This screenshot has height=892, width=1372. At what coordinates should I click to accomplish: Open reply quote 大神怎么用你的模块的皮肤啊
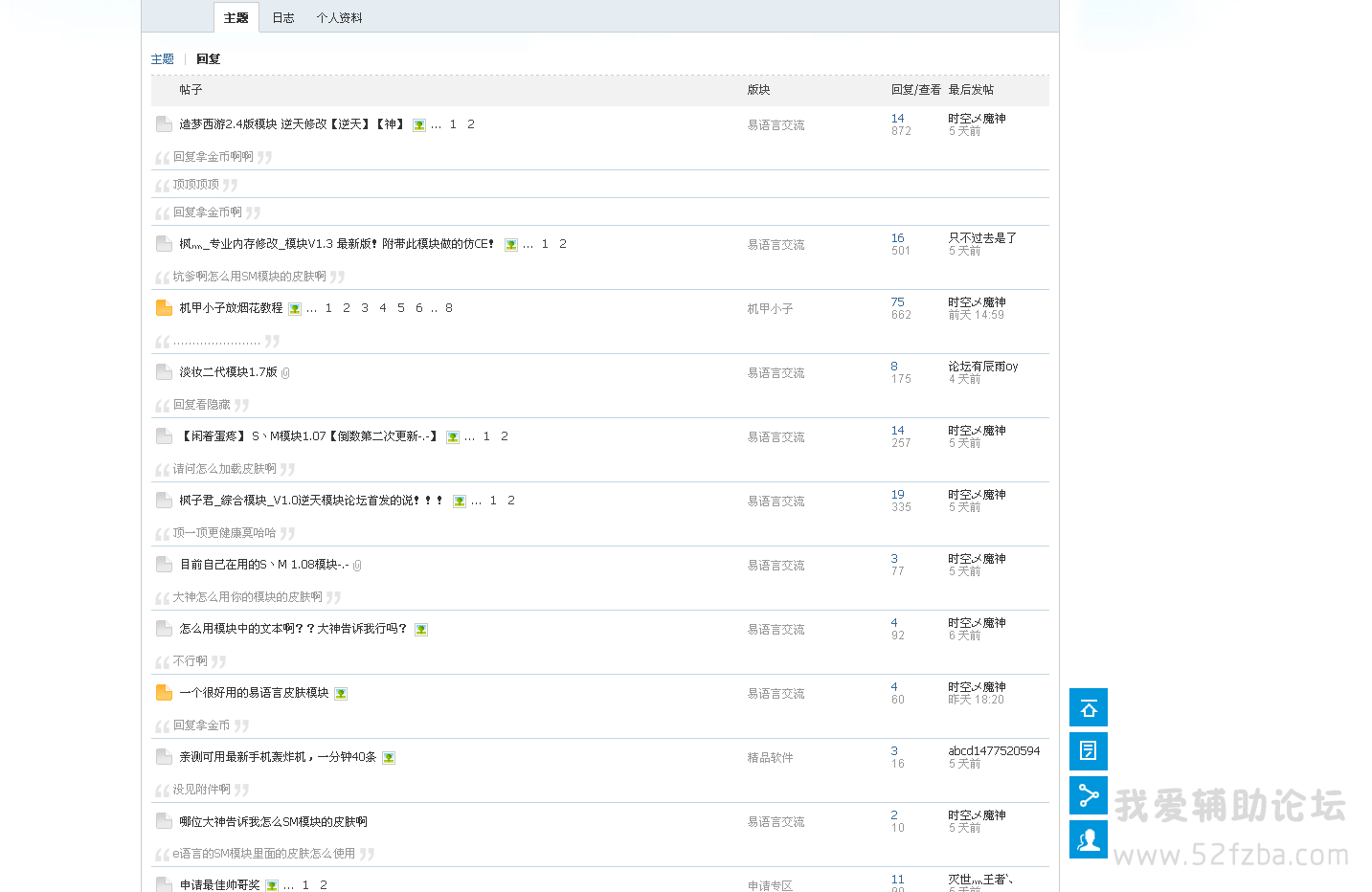pyautogui.click(x=247, y=597)
